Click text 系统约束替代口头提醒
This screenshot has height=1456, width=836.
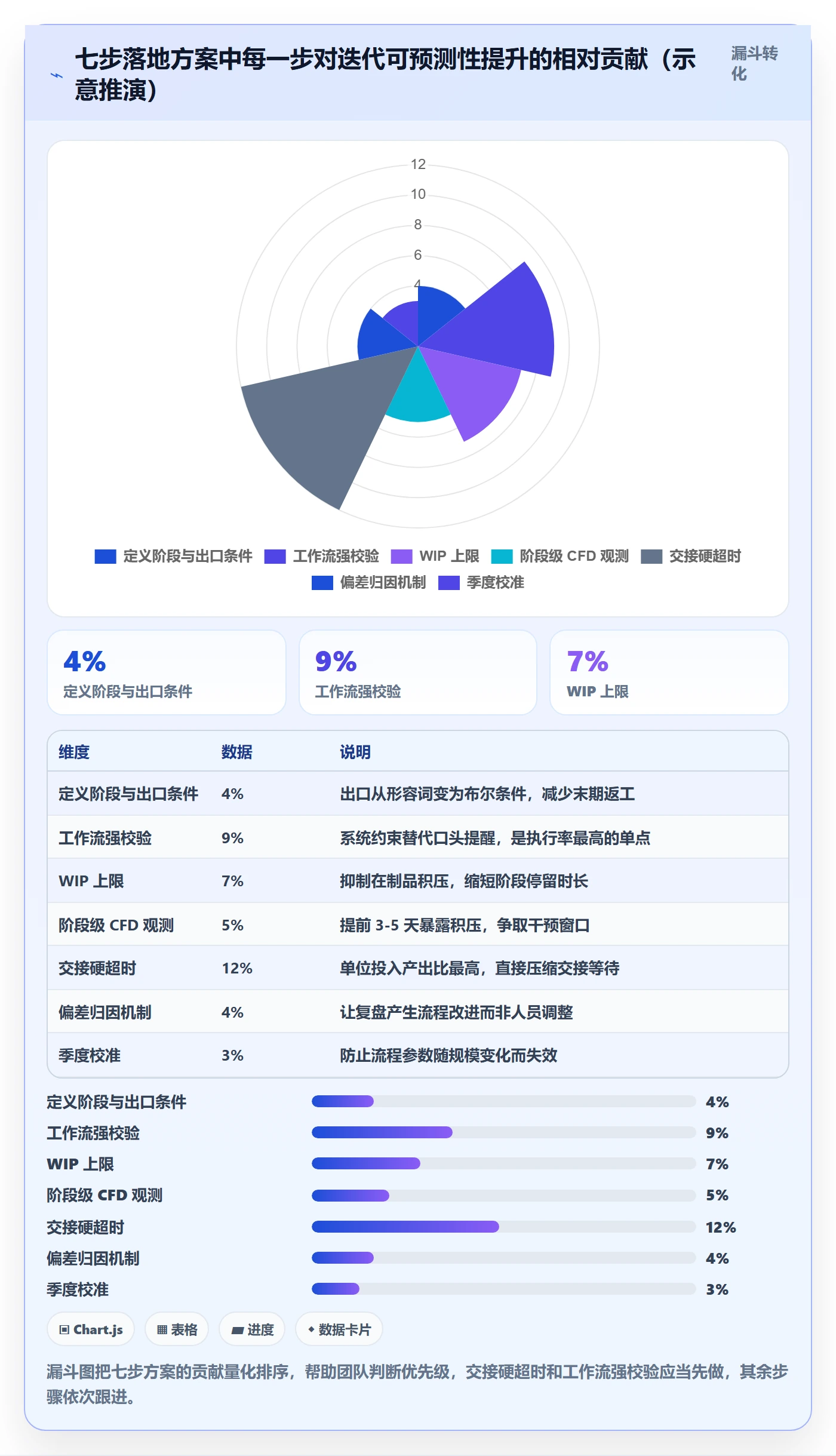point(417,838)
